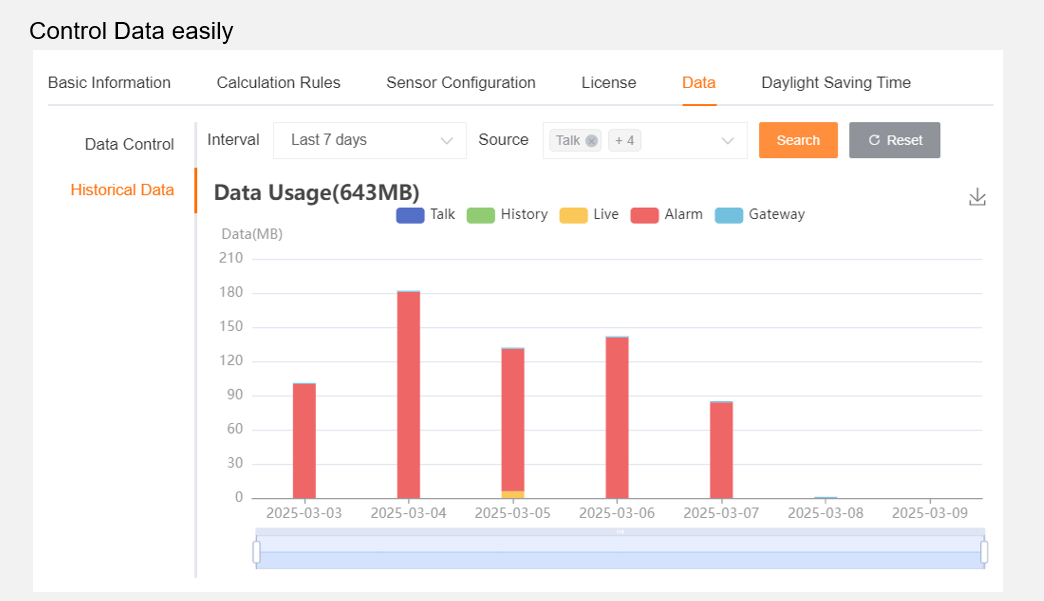Toggle the Talk legend series
The height and width of the screenshot is (601, 1044).
tap(426, 214)
